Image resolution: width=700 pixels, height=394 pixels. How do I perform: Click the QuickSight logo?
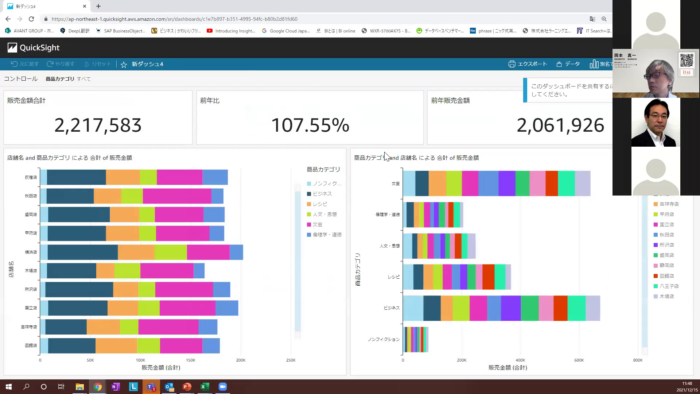[33, 48]
